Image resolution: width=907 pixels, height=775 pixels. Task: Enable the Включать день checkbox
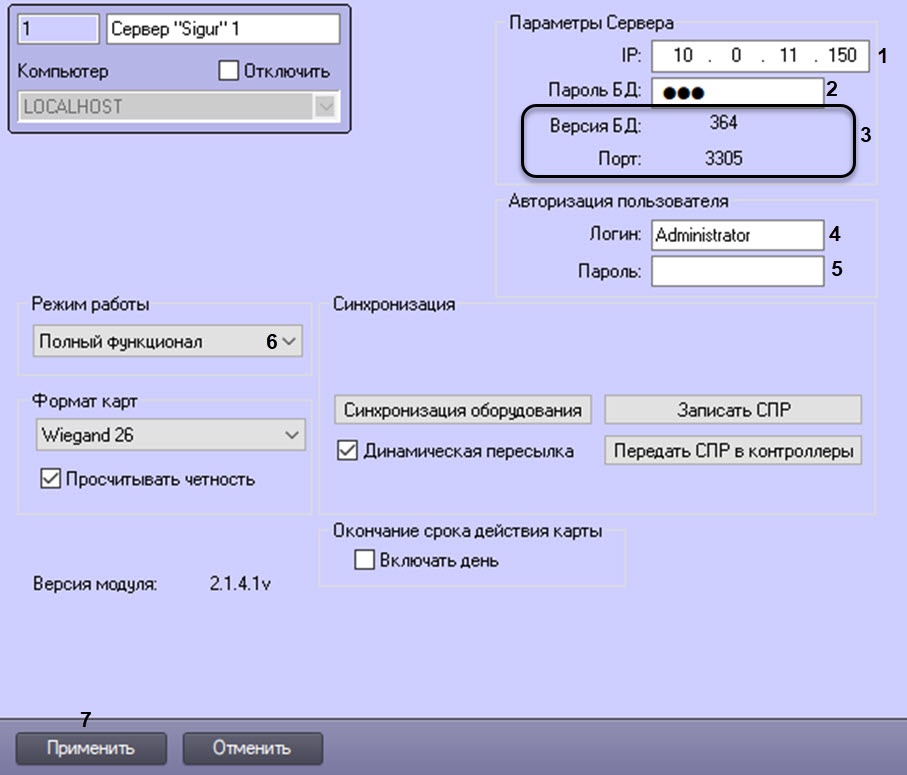coord(364,561)
